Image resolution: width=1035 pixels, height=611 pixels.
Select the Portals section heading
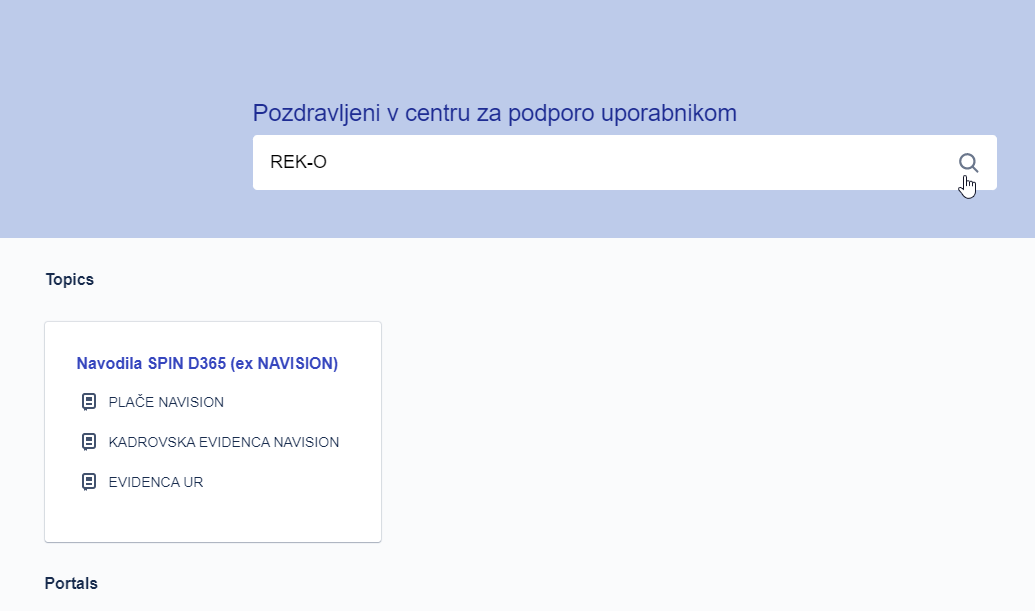click(71, 583)
